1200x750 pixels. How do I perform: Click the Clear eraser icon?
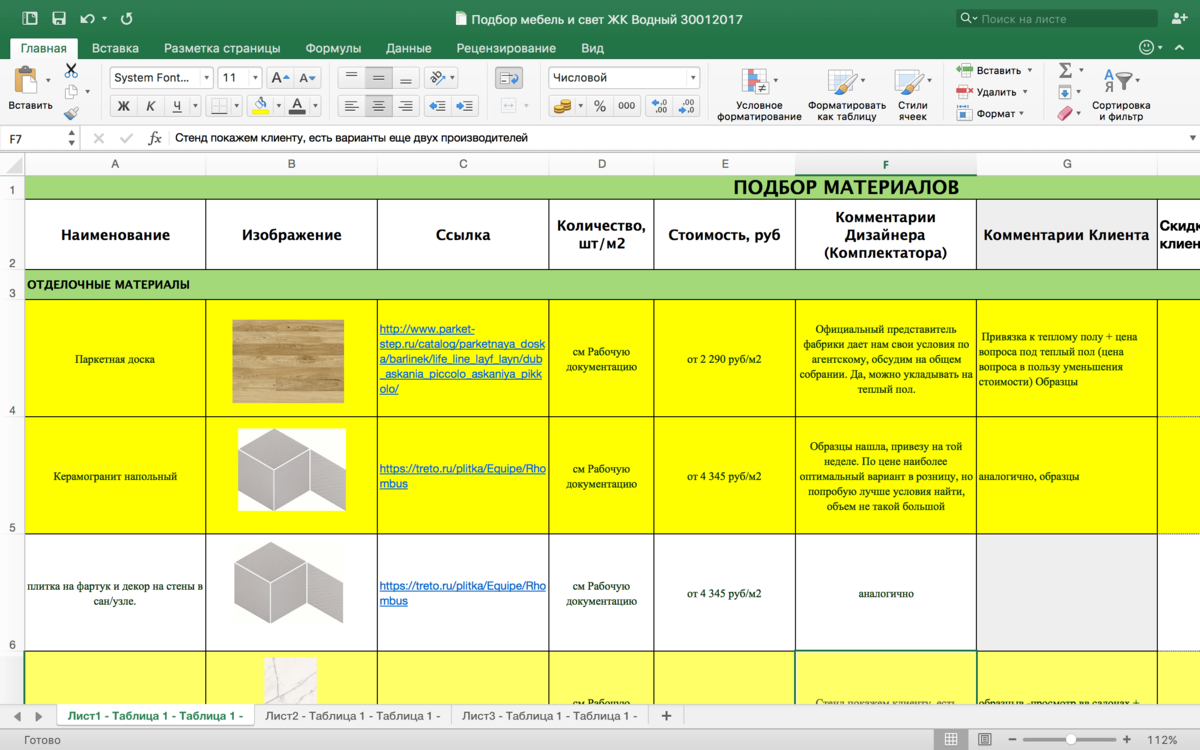coord(1065,114)
